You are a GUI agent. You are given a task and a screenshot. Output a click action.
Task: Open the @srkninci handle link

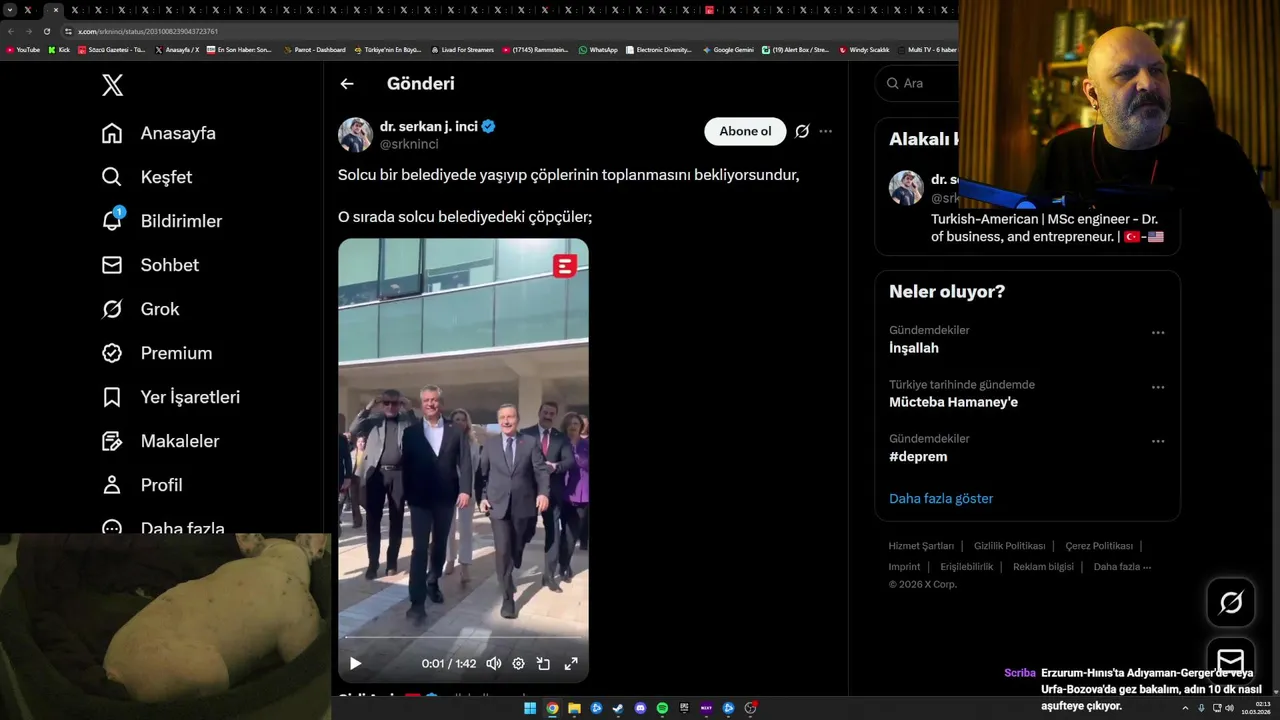pos(409,144)
